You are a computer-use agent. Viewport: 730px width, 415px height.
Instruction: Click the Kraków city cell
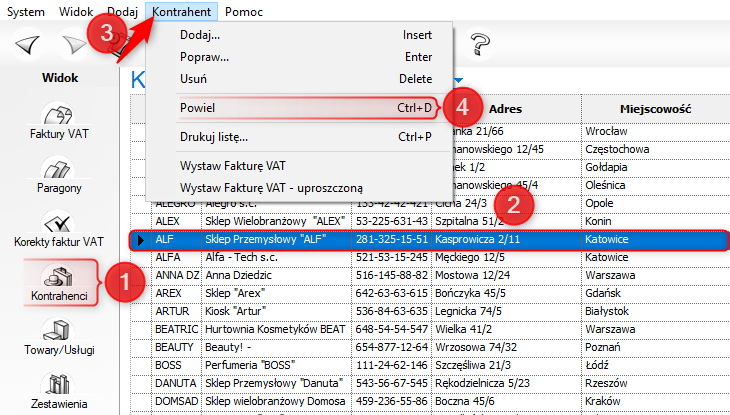tap(656, 401)
